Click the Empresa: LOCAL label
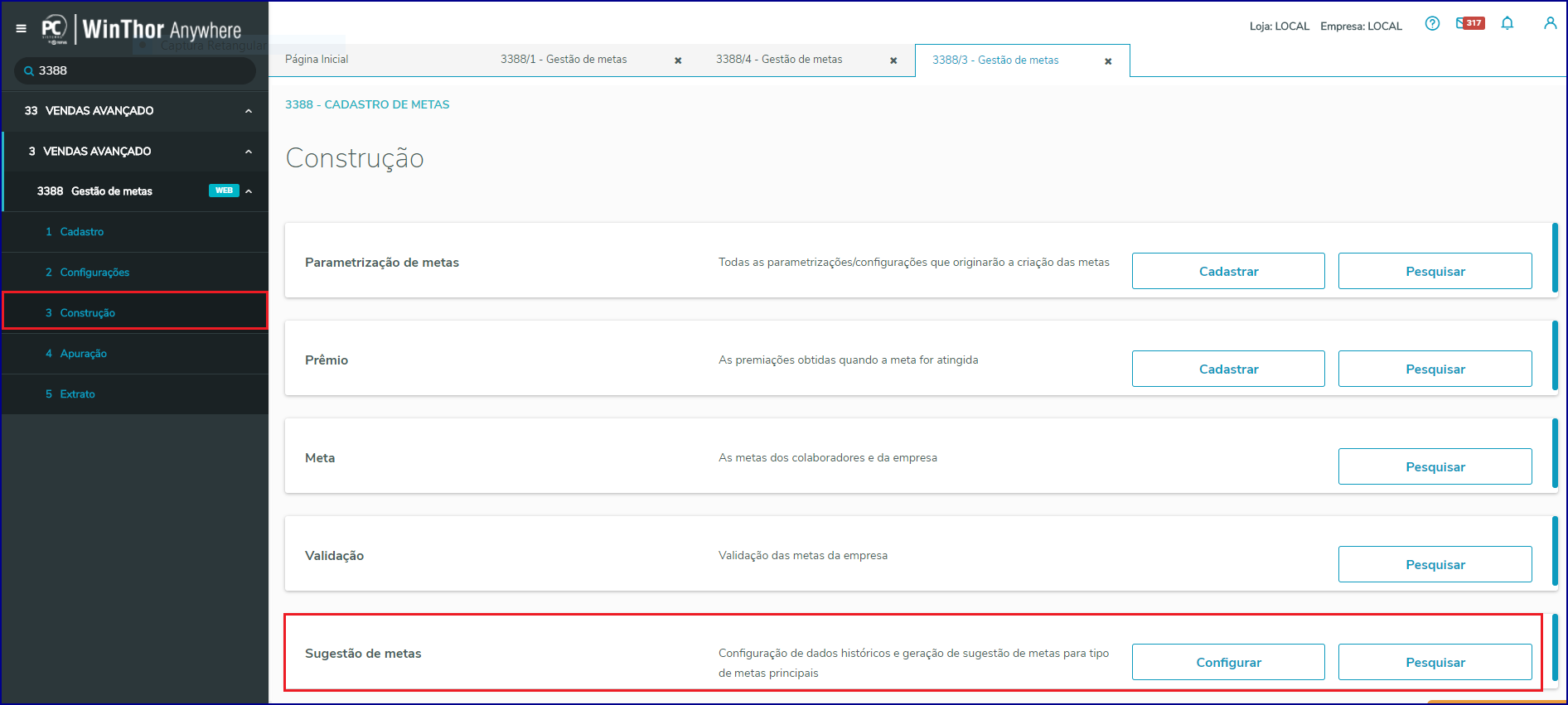This screenshot has height=705, width=1568. coord(1361,27)
